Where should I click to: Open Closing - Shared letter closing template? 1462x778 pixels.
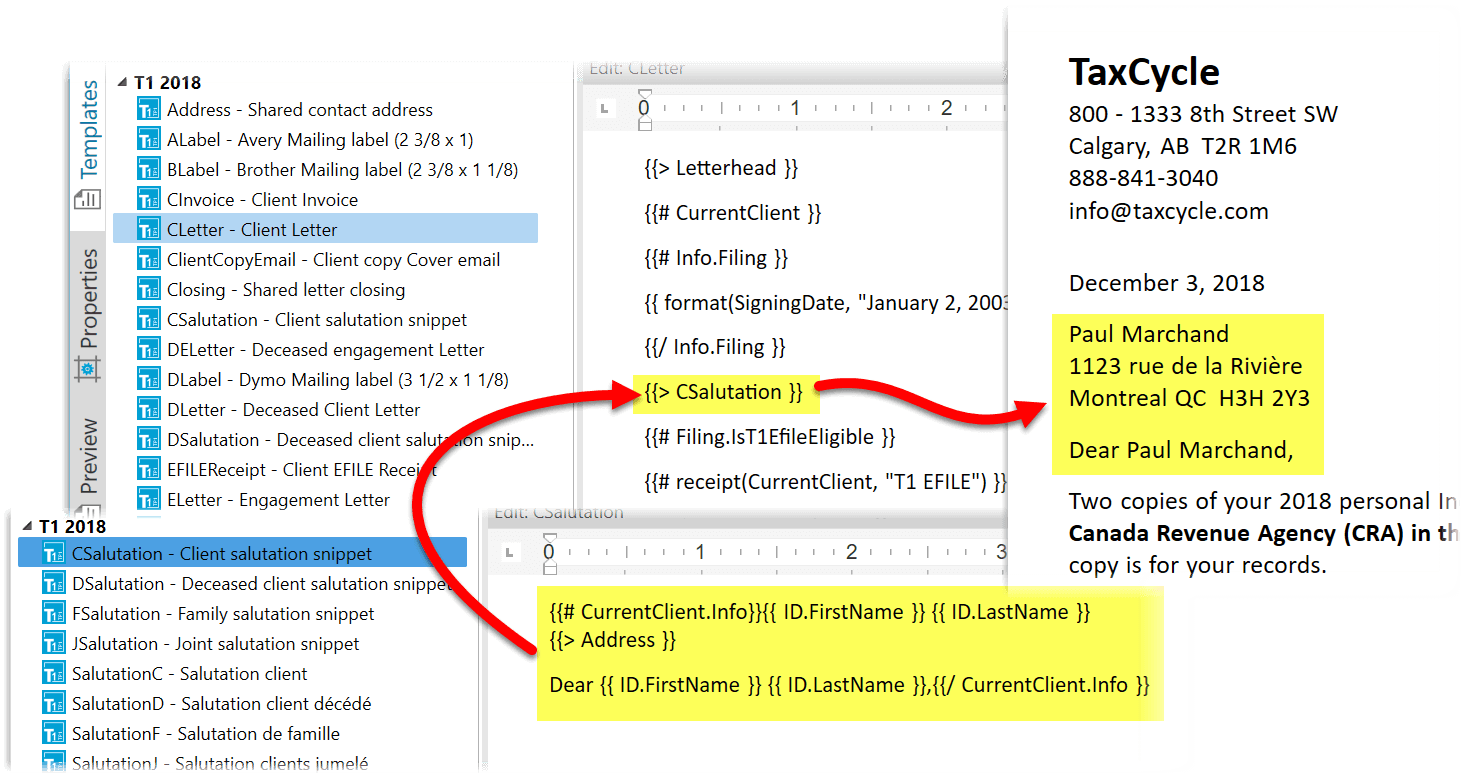point(286,290)
